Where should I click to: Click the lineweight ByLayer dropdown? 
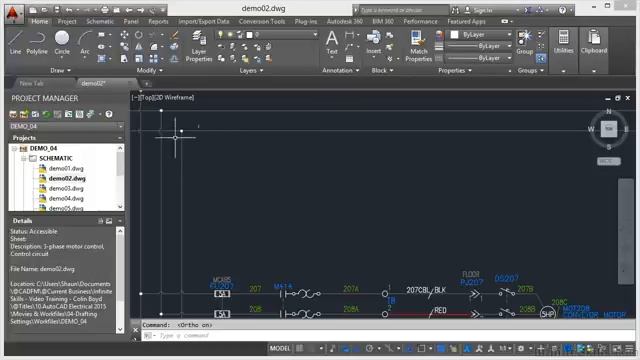(x=480, y=46)
